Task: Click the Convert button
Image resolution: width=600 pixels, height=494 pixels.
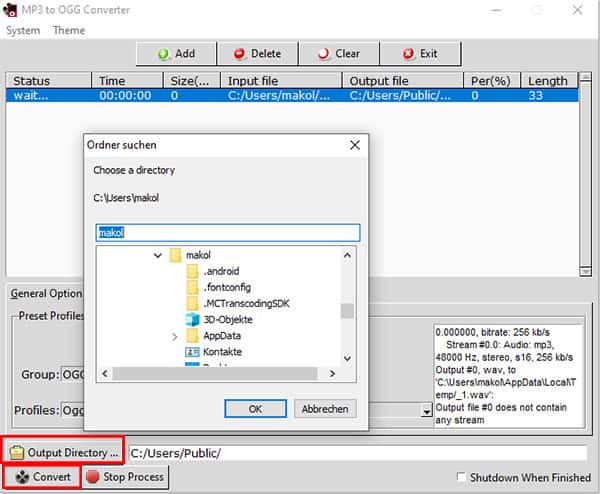Action: (43, 477)
